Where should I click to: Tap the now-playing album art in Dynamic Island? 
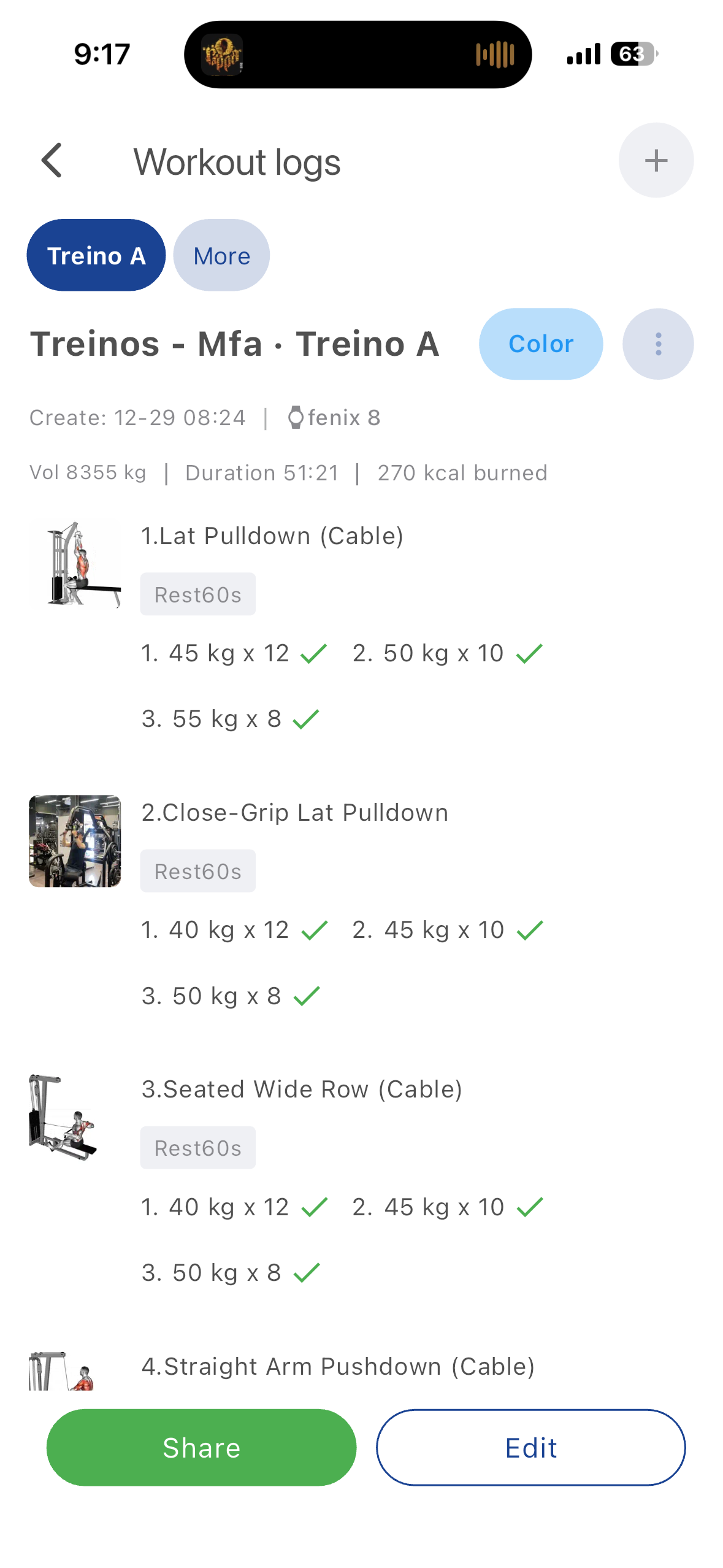(222, 55)
